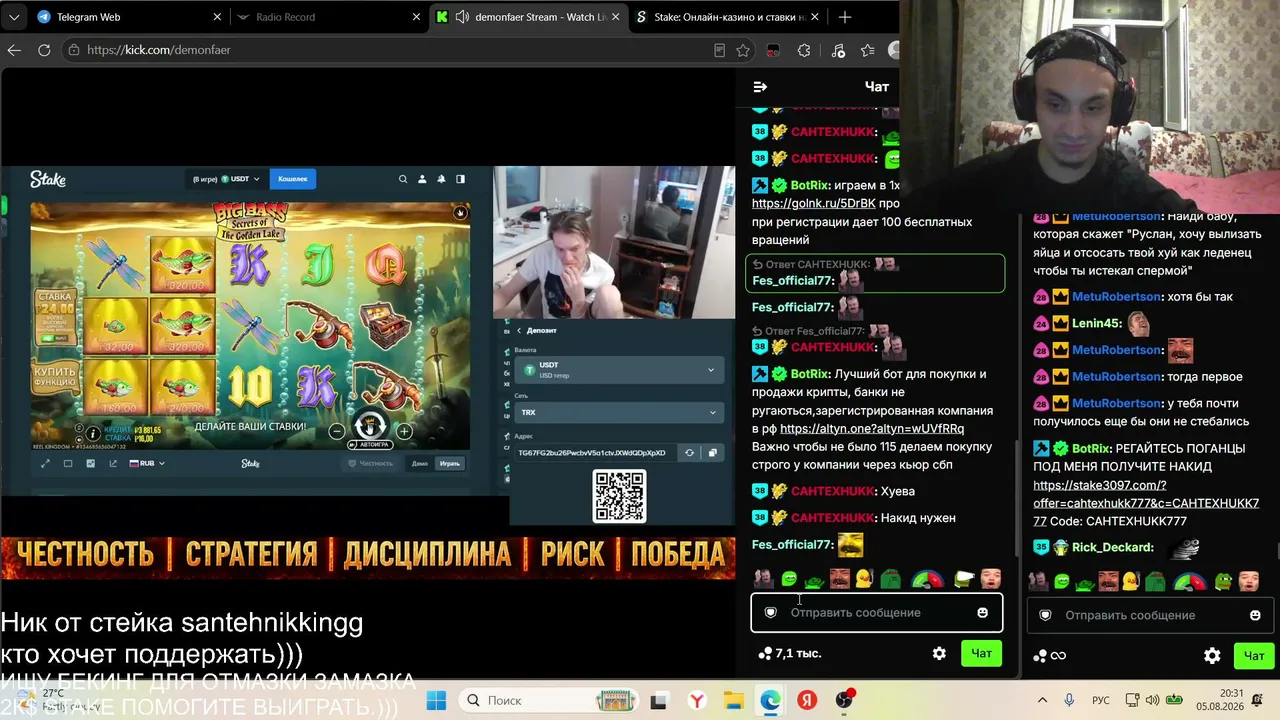
Task: Open the browser favorites list icon
Action: pos(867,50)
